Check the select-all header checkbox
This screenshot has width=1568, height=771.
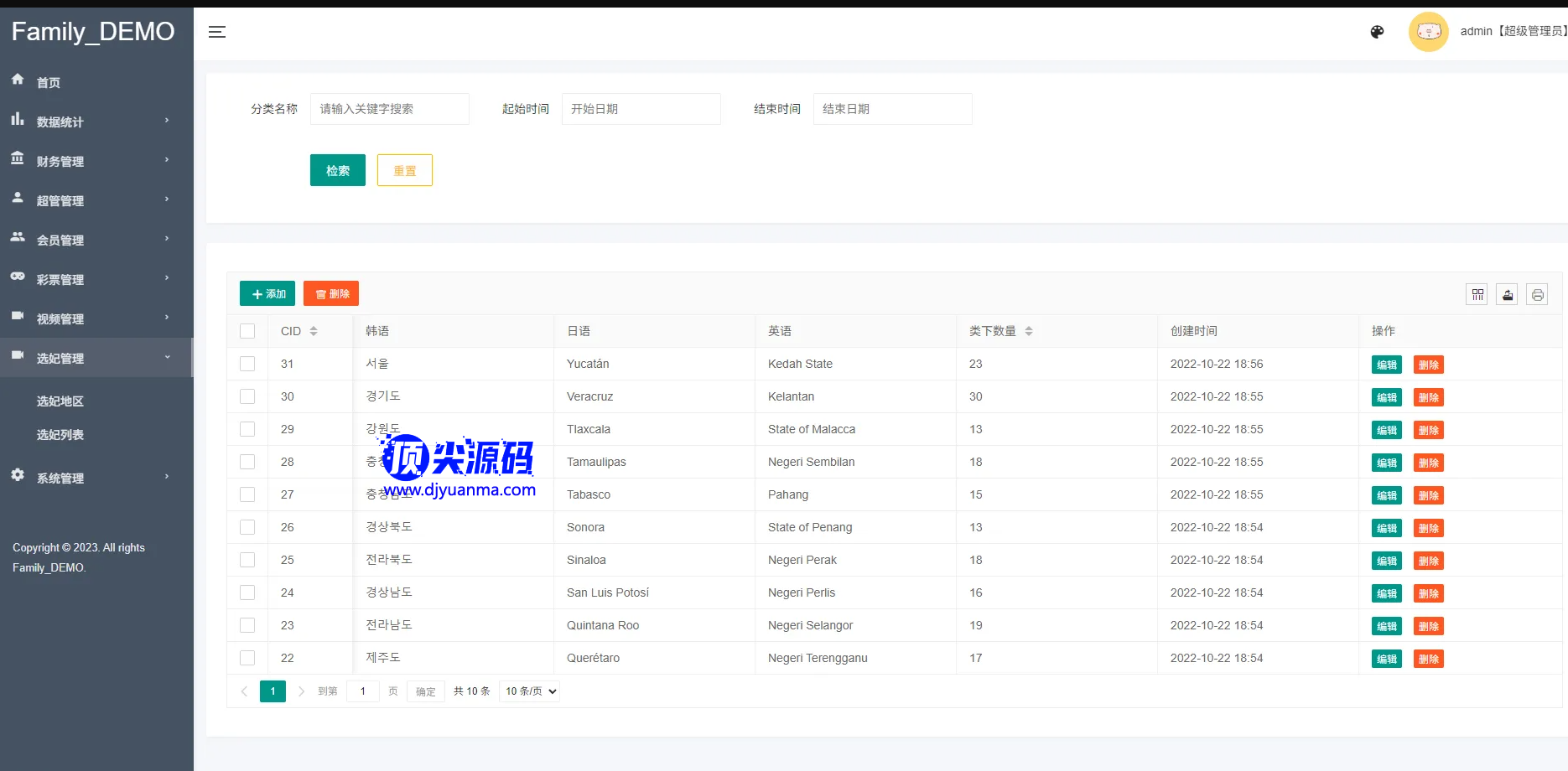tap(247, 331)
